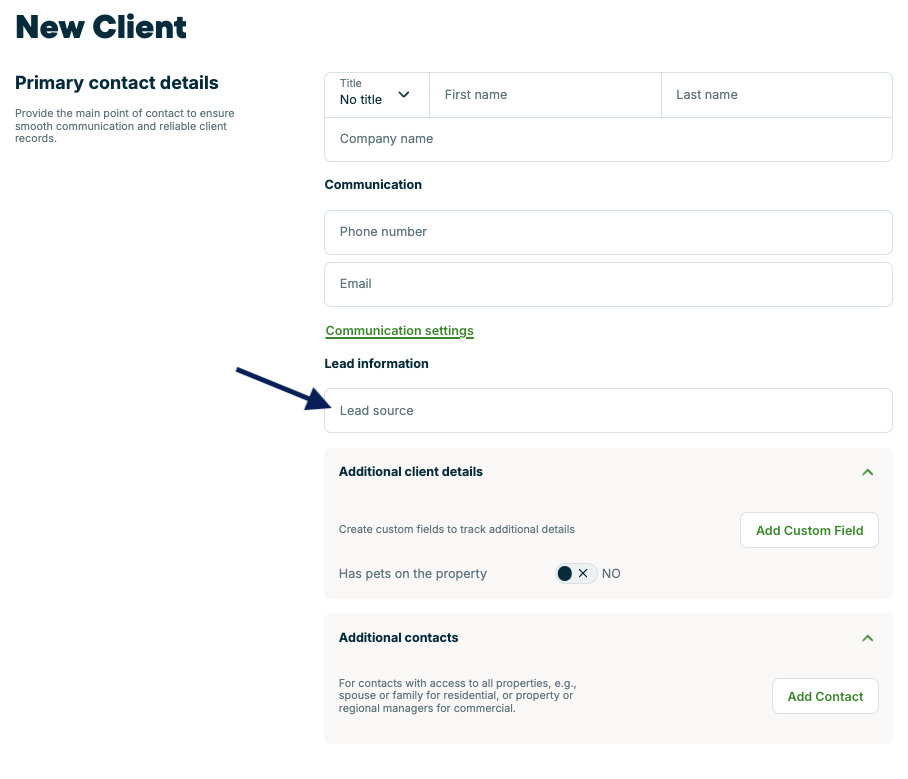
Task: Collapse Additional client details using its chevron
Action: tap(867, 472)
